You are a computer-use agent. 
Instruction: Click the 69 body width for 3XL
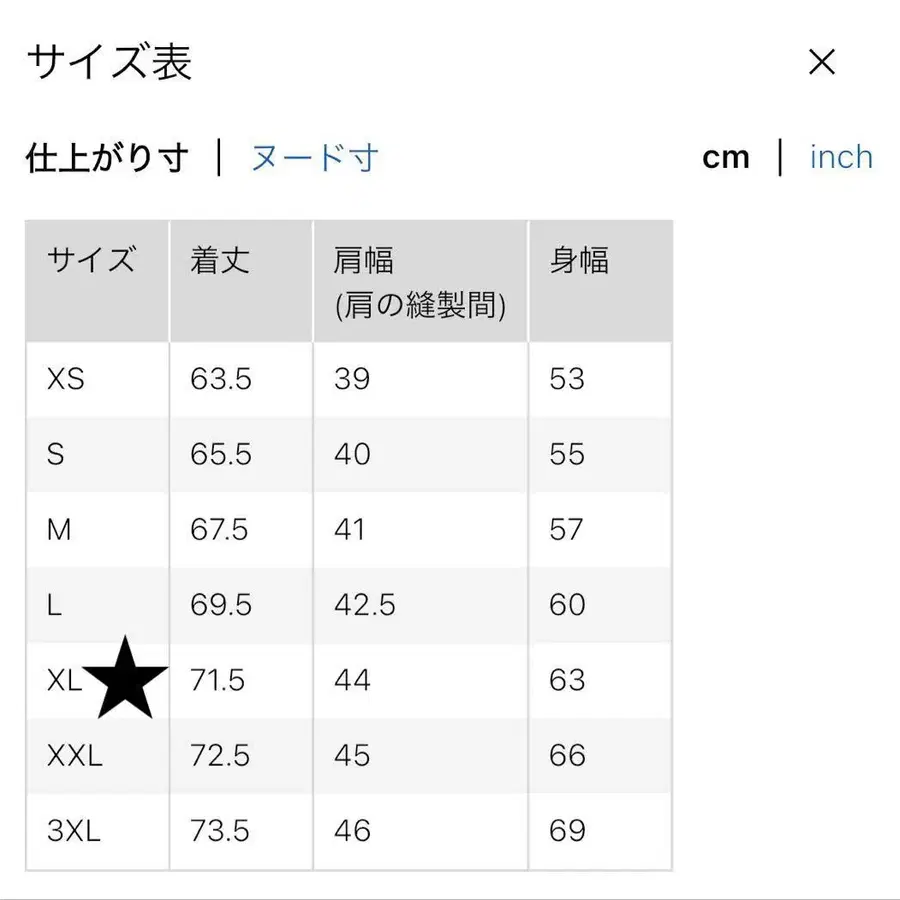click(568, 831)
